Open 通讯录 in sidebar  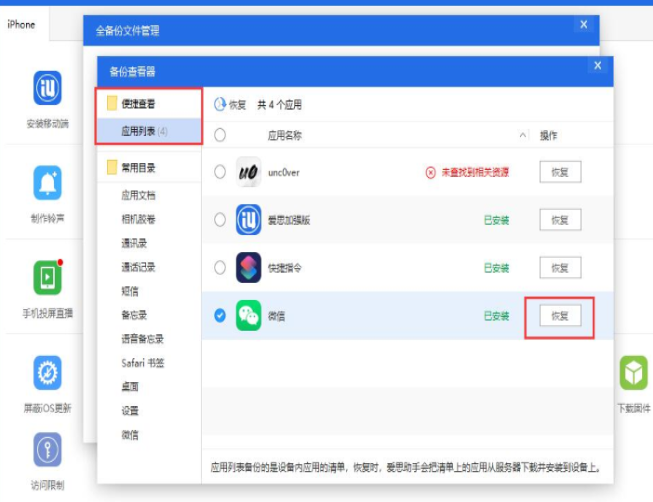tap(134, 243)
